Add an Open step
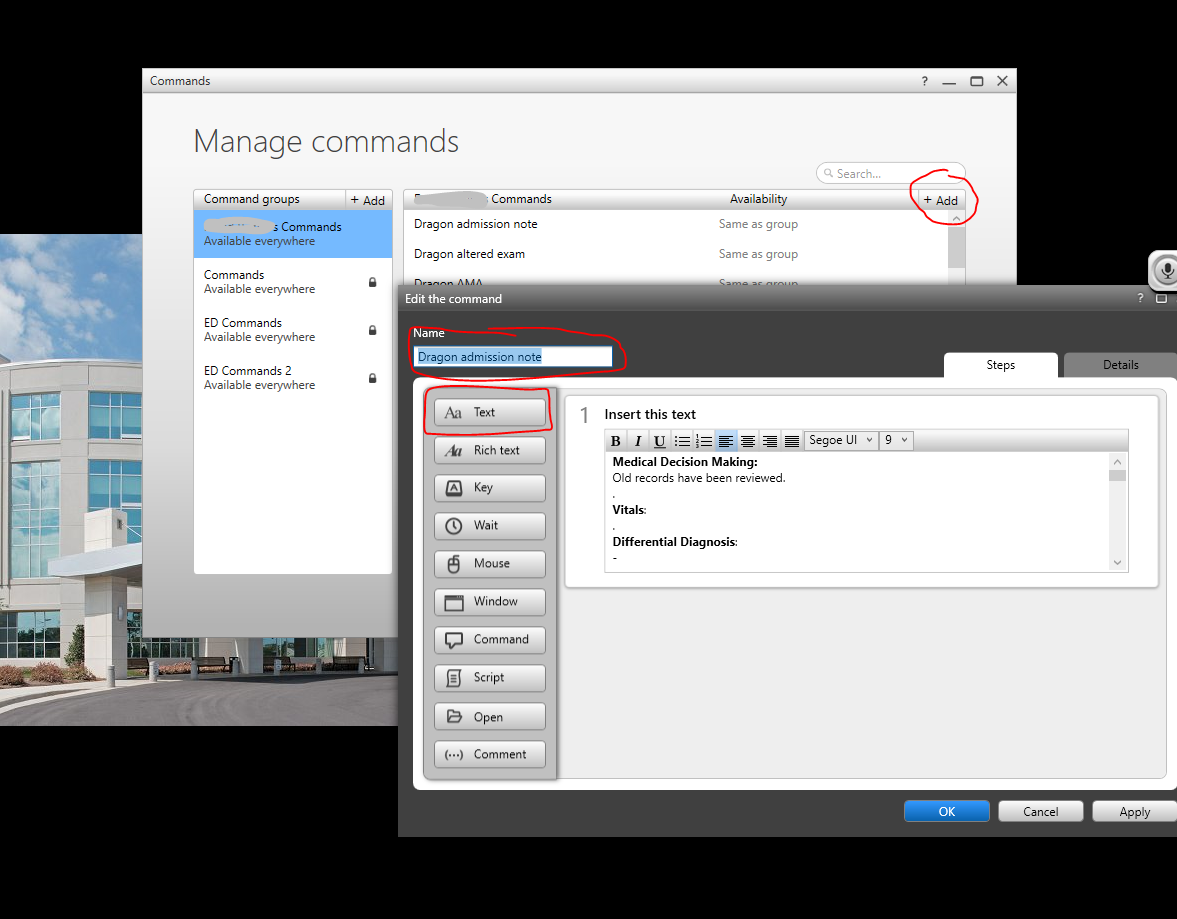This screenshot has height=919, width=1177. tap(489, 716)
